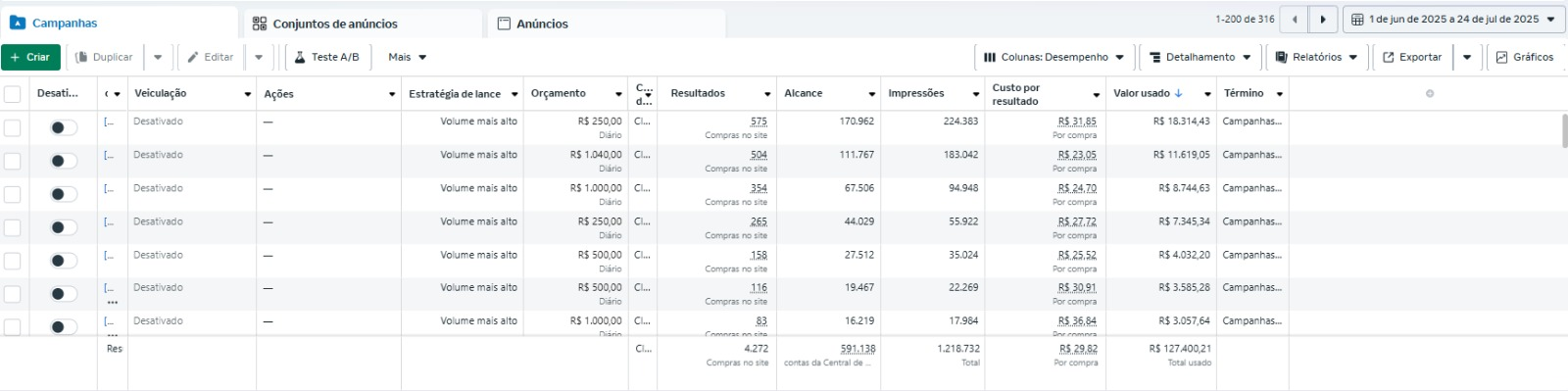1568x391 pixels.
Task: Click the vertical table scrollbar
Action: (1564, 130)
